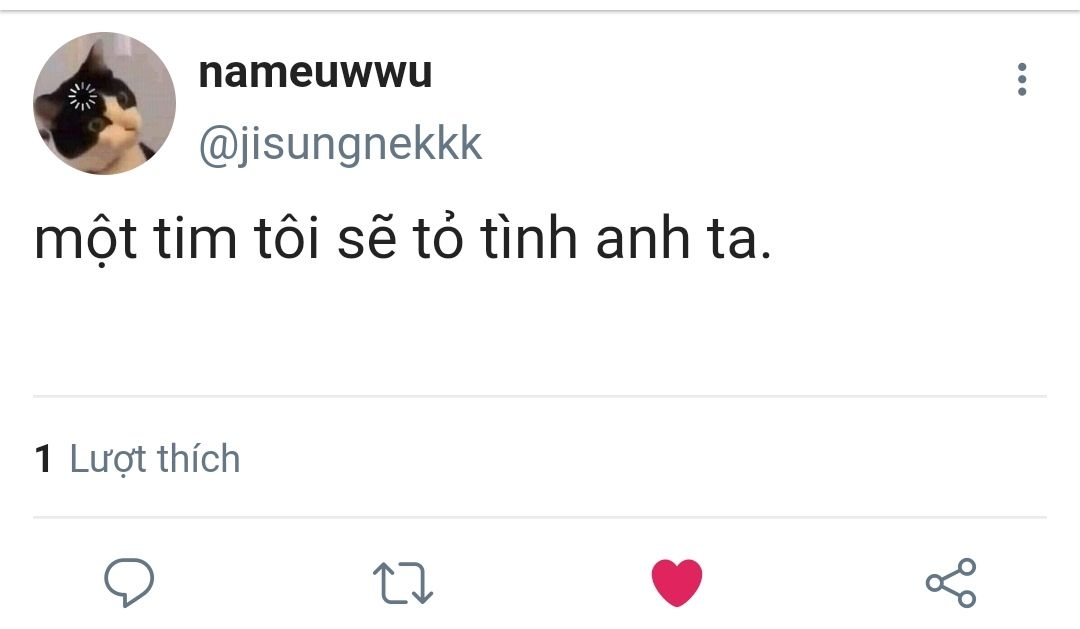View the '1 Lượt thích' likes list
1080x629 pixels.
coord(138,459)
